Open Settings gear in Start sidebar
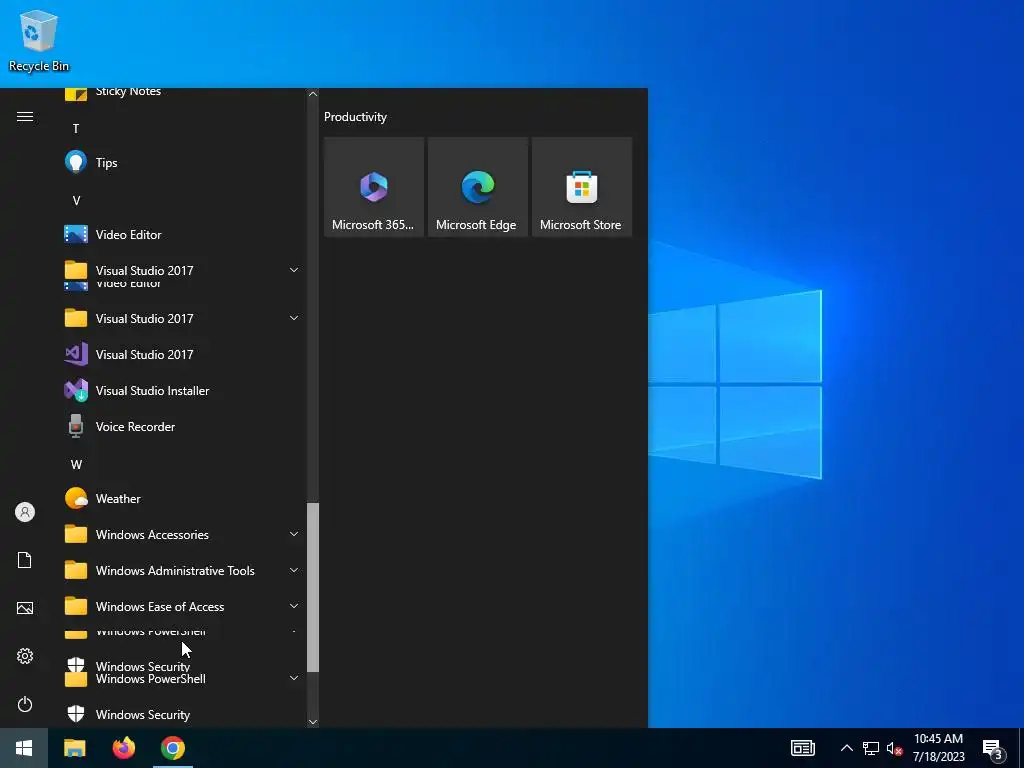 click(x=25, y=656)
